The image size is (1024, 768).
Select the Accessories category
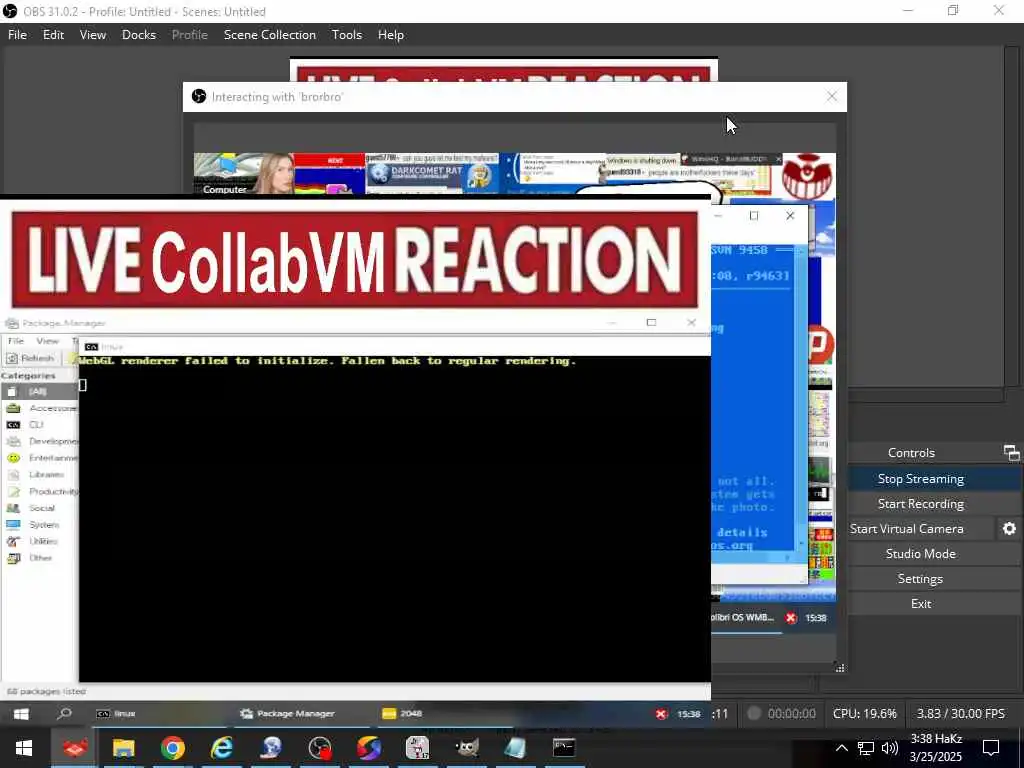point(39,408)
